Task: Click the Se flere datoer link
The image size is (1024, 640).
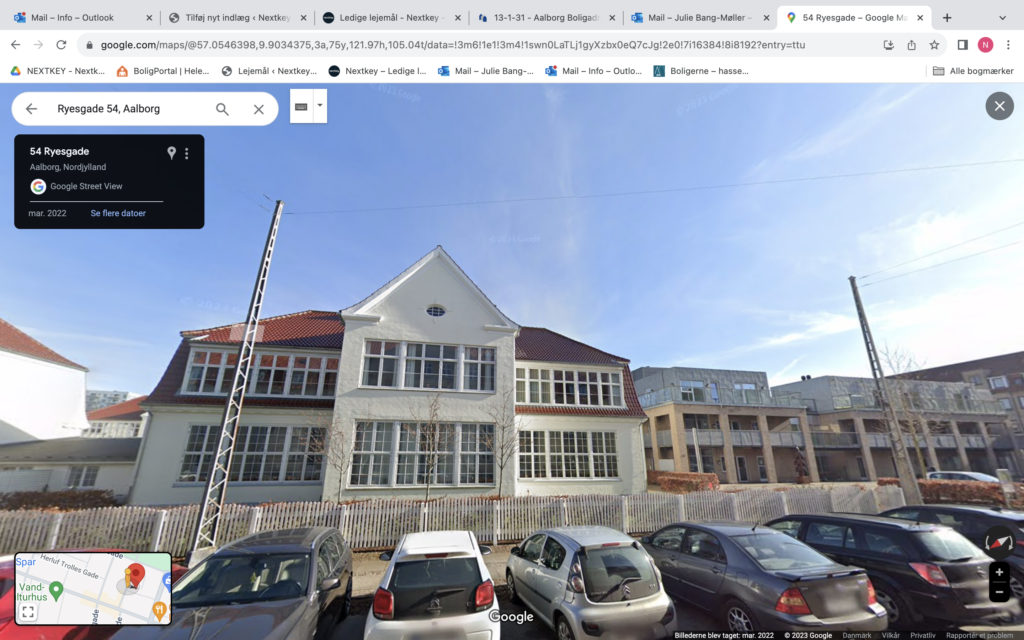Action: tap(118, 214)
